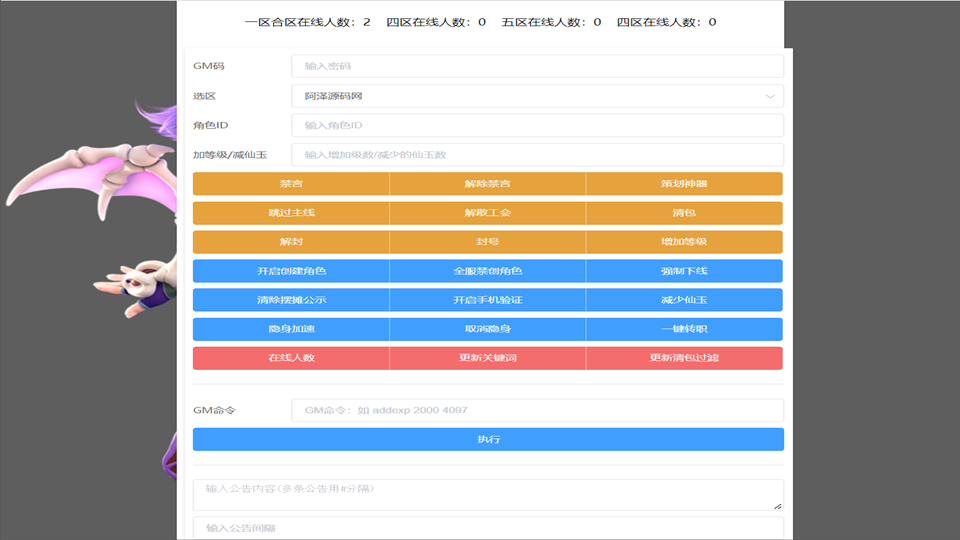Click the 输入公告内容 announcement textarea
This screenshot has height=540, width=960.
click(x=488, y=495)
